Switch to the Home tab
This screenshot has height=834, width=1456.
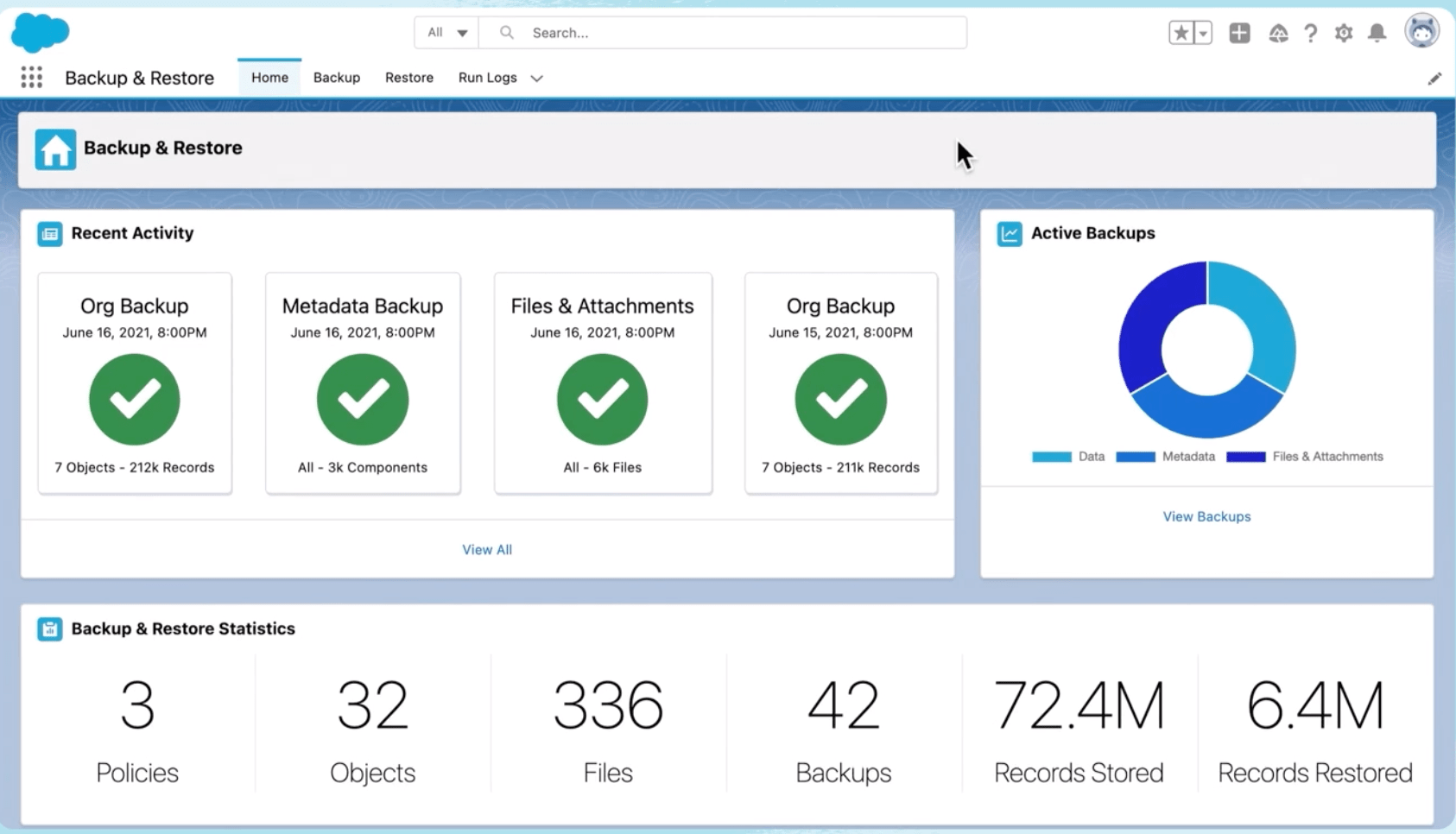pyautogui.click(x=269, y=78)
